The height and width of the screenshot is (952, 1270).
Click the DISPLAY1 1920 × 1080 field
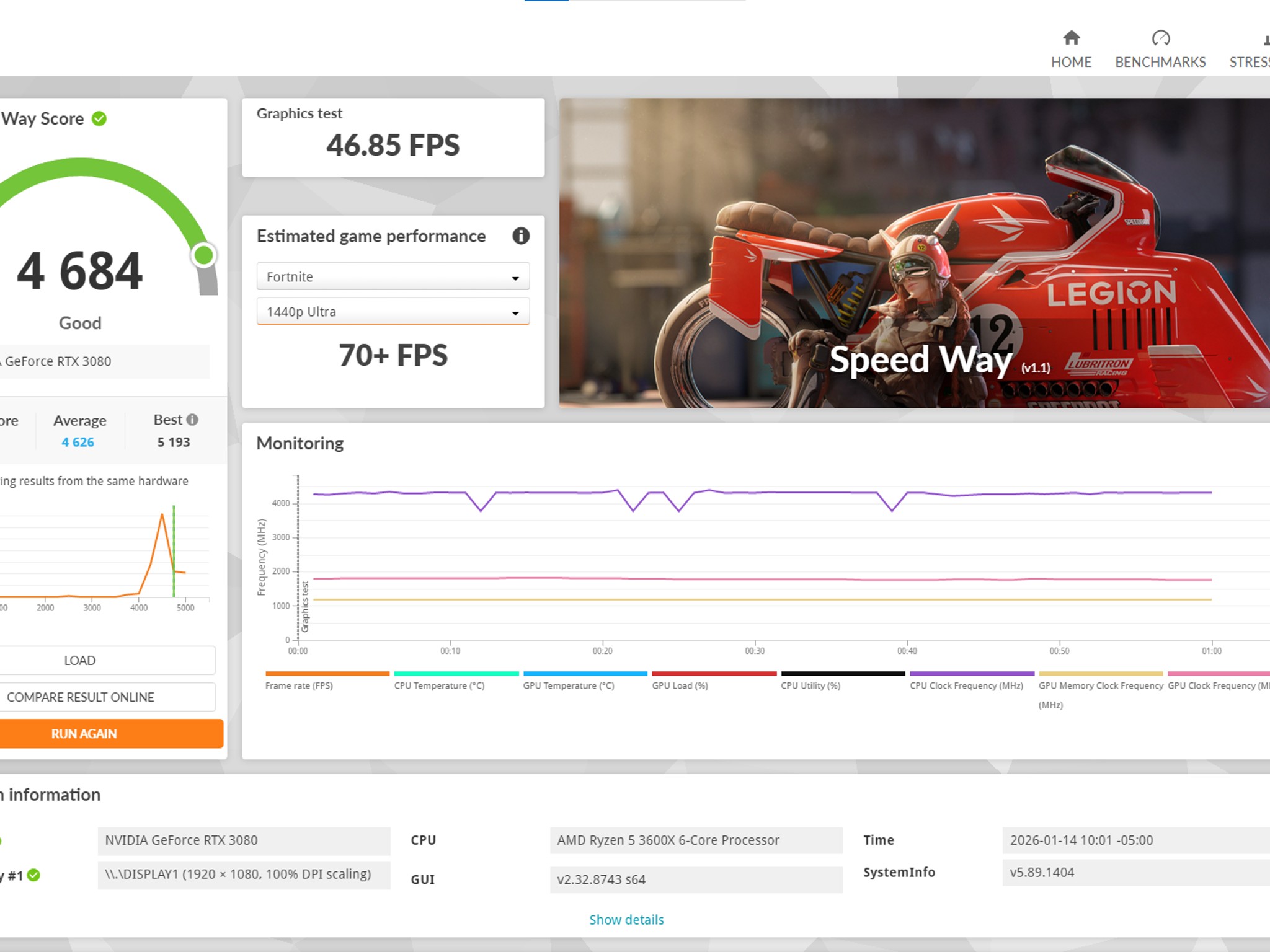click(x=244, y=875)
